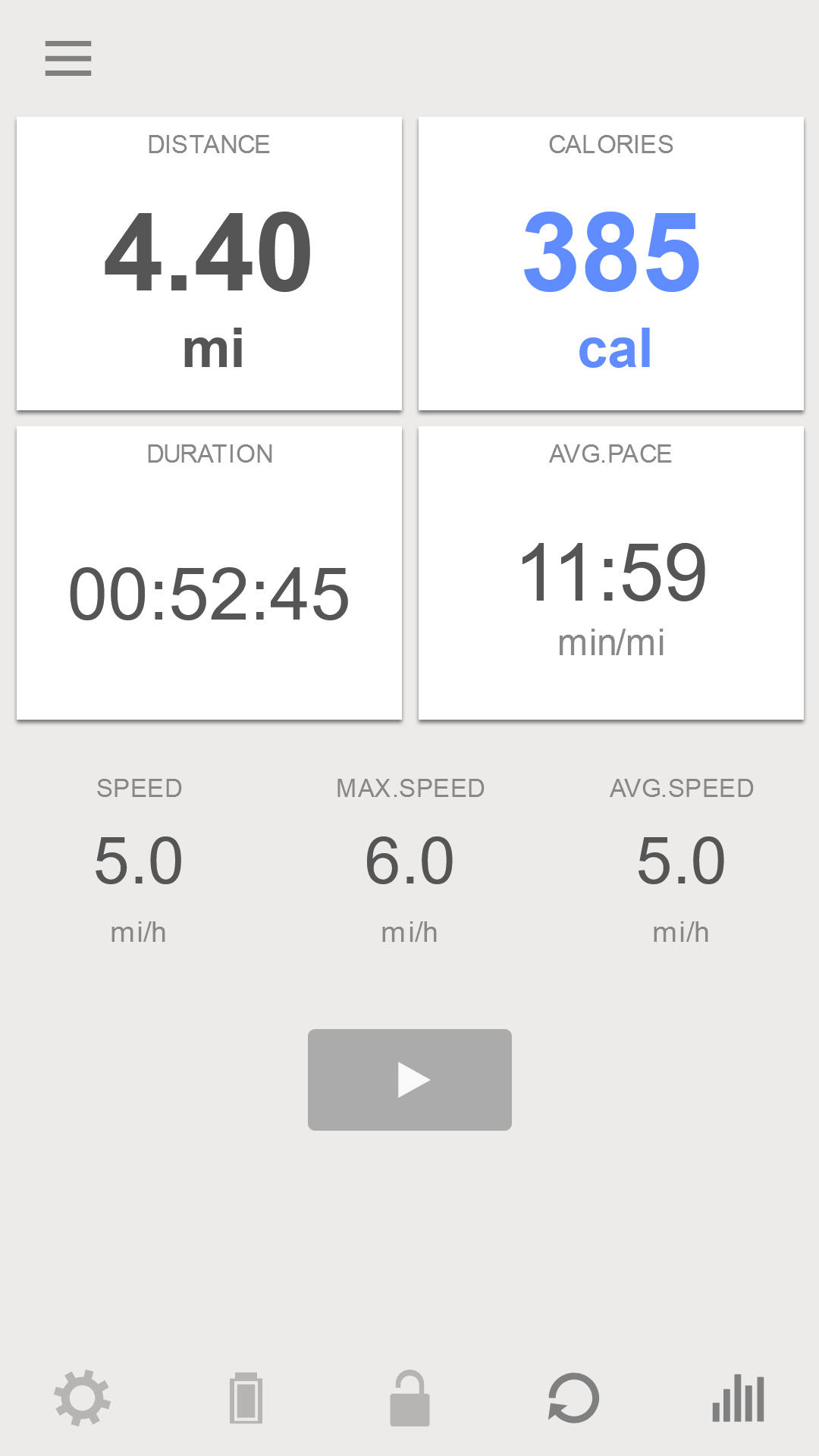Image resolution: width=819 pixels, height=1456 pixels.
Task: Click the DURATION label heading
Action: pyautogui.click(x=209, y=453)
